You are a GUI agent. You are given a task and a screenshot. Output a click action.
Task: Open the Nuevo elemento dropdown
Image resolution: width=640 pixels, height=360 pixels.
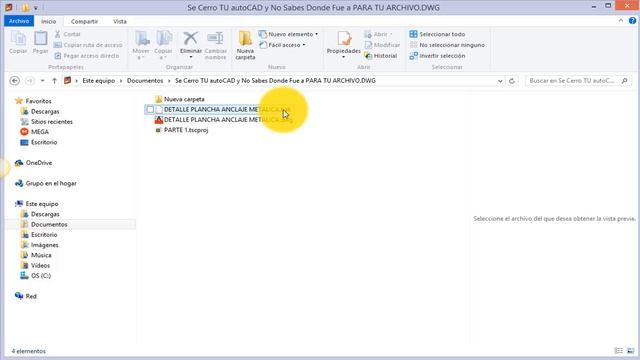(289, 34)
